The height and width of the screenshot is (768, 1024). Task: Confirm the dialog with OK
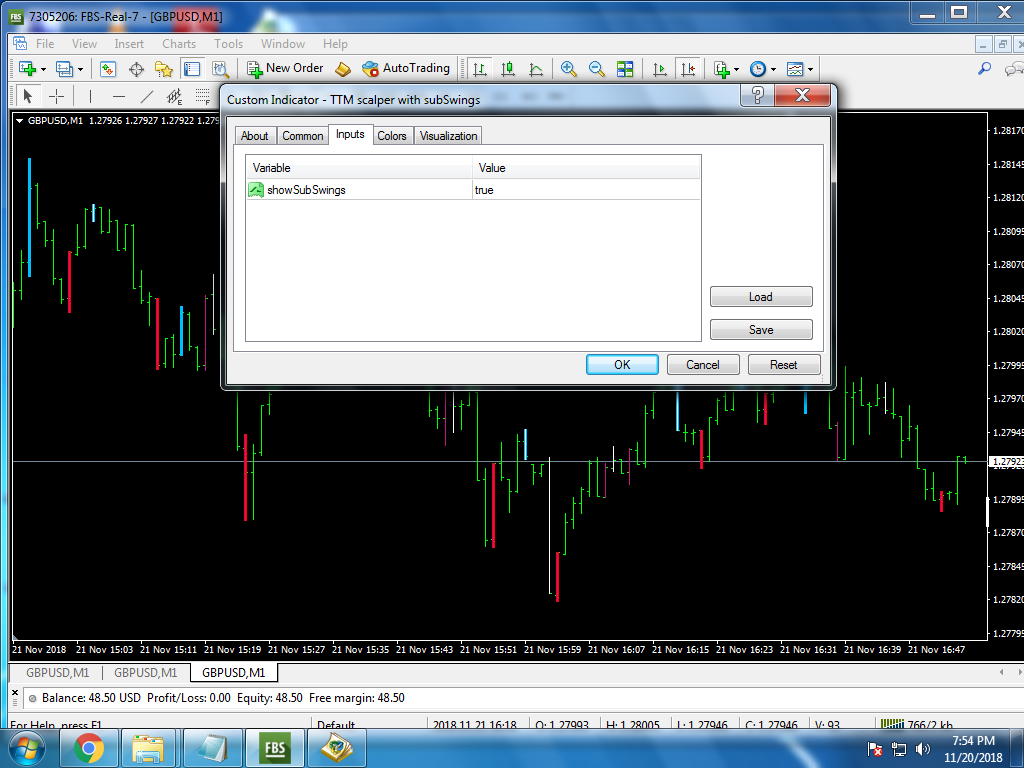622,364
